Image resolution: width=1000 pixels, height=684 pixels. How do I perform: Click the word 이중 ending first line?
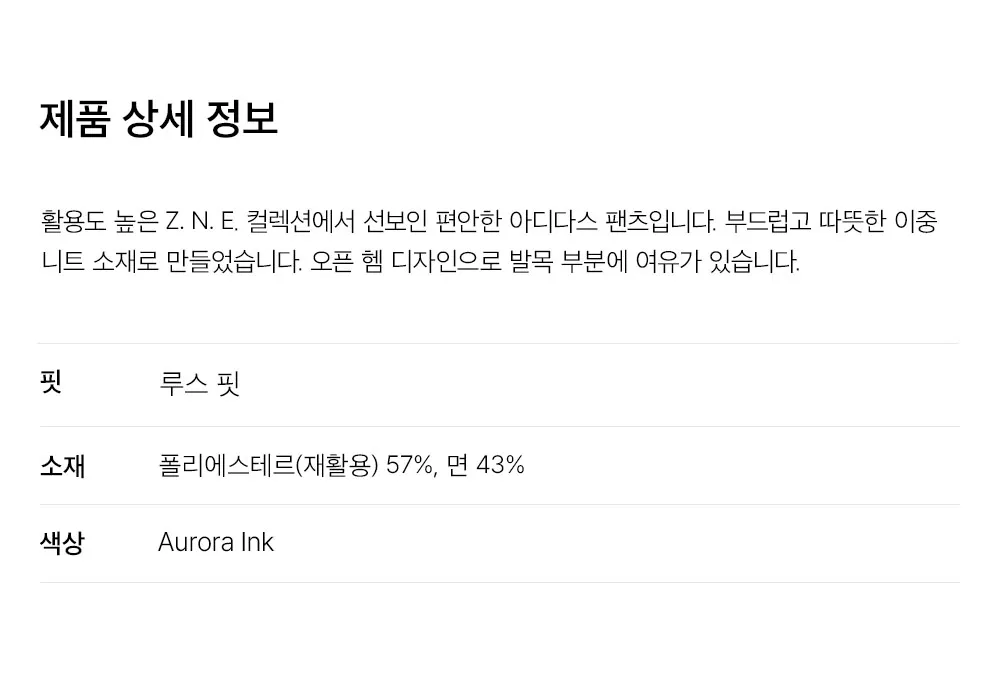click(x=916, y=221)
